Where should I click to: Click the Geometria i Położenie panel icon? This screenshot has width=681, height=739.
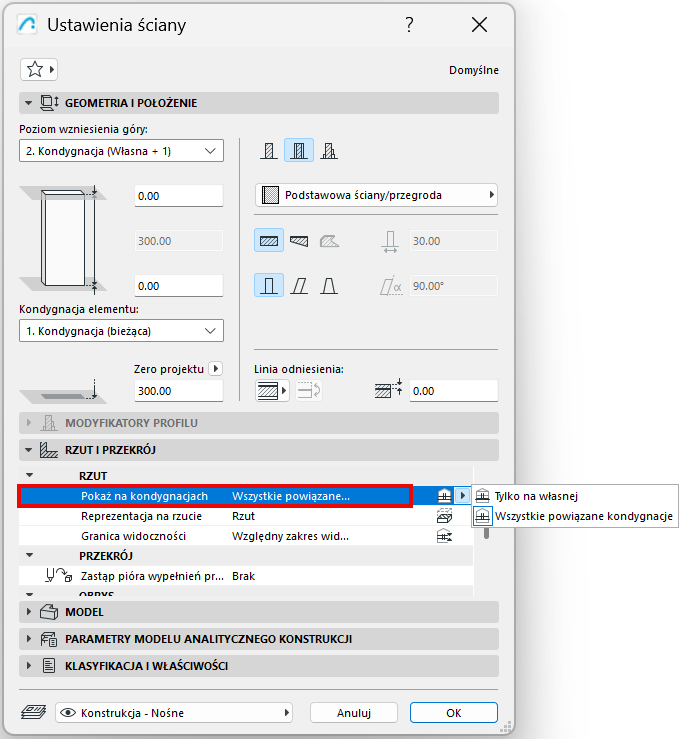pos(49,103)
